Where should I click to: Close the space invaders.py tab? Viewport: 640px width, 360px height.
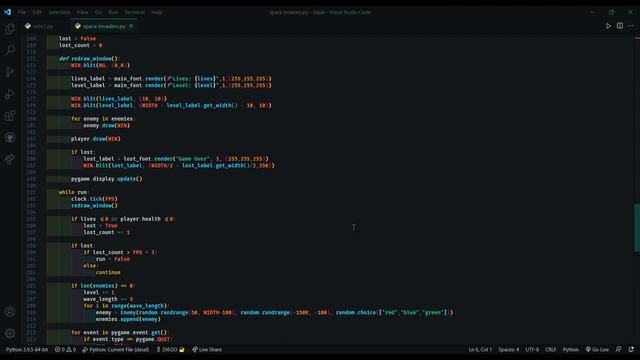click(x=131, y=26)
